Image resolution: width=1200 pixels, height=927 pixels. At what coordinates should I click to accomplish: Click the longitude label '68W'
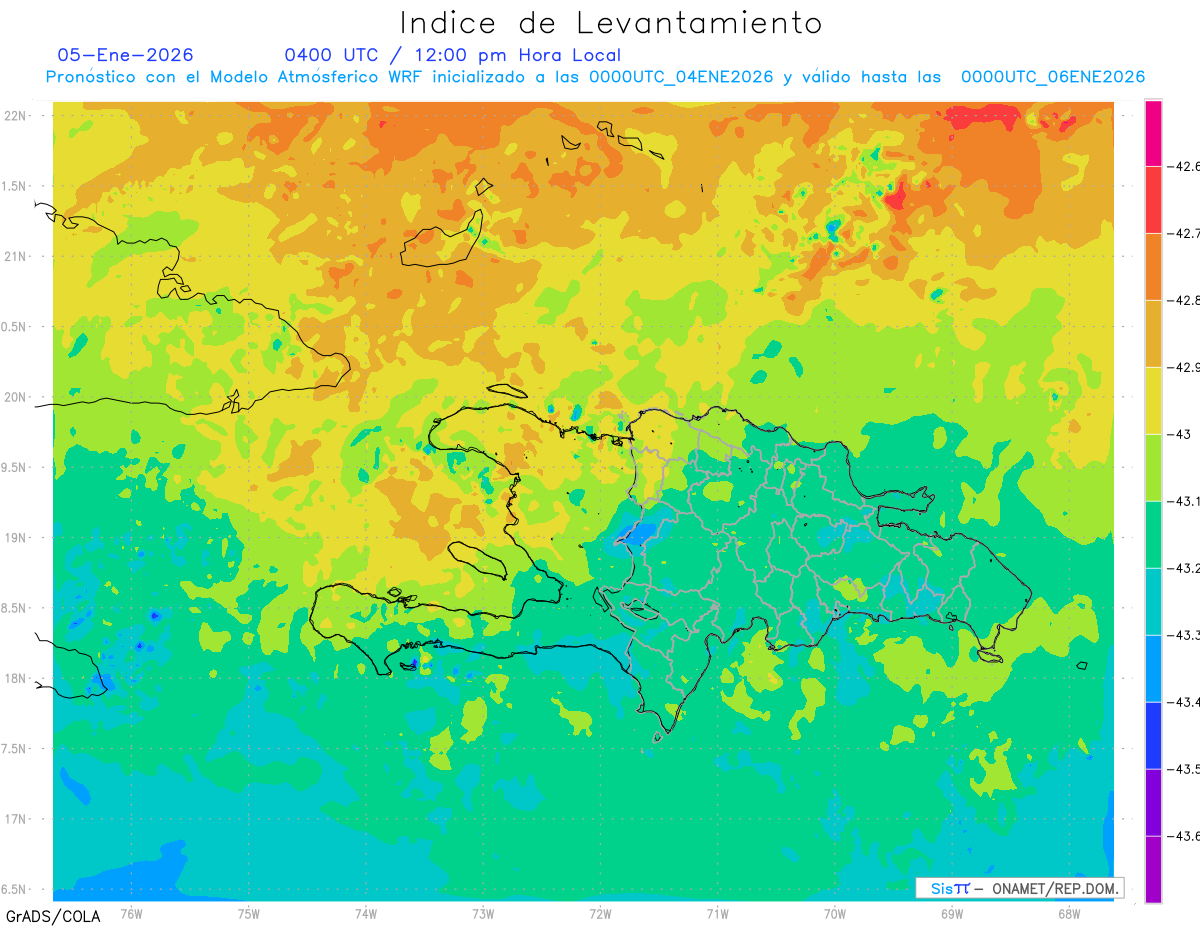1068,914
